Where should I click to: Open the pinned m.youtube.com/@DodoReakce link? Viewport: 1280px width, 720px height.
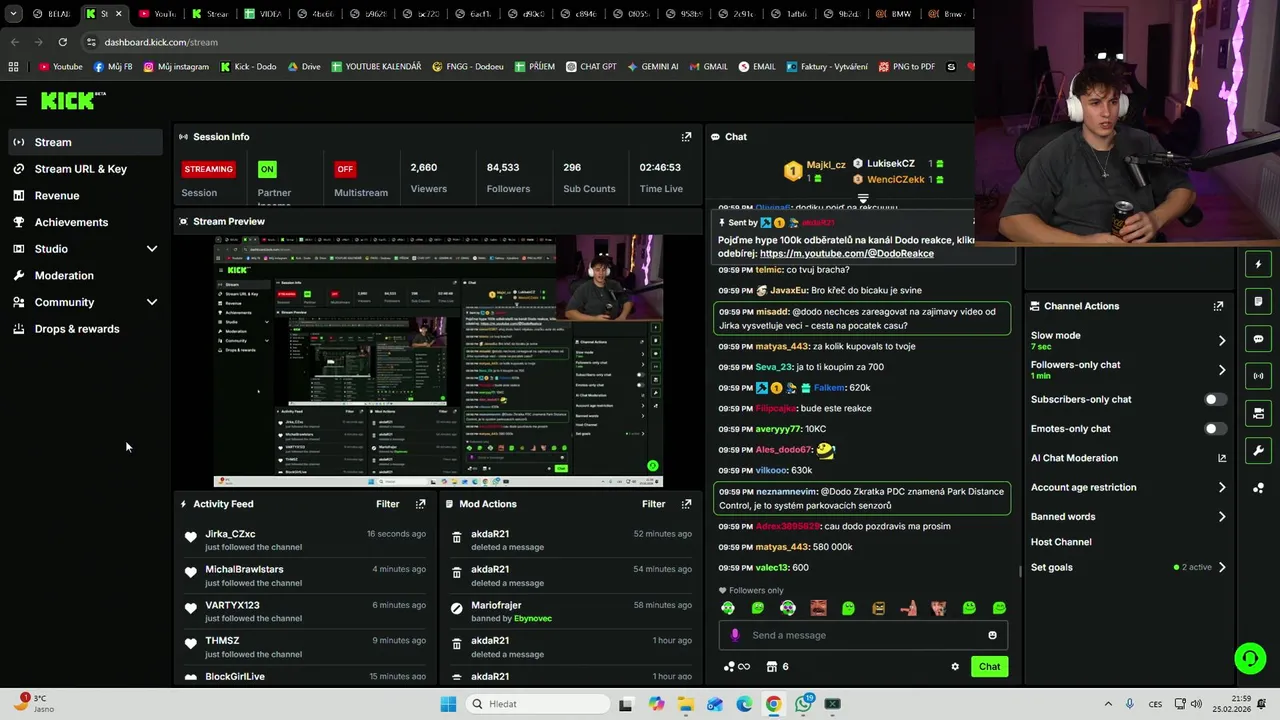(846, 254)
